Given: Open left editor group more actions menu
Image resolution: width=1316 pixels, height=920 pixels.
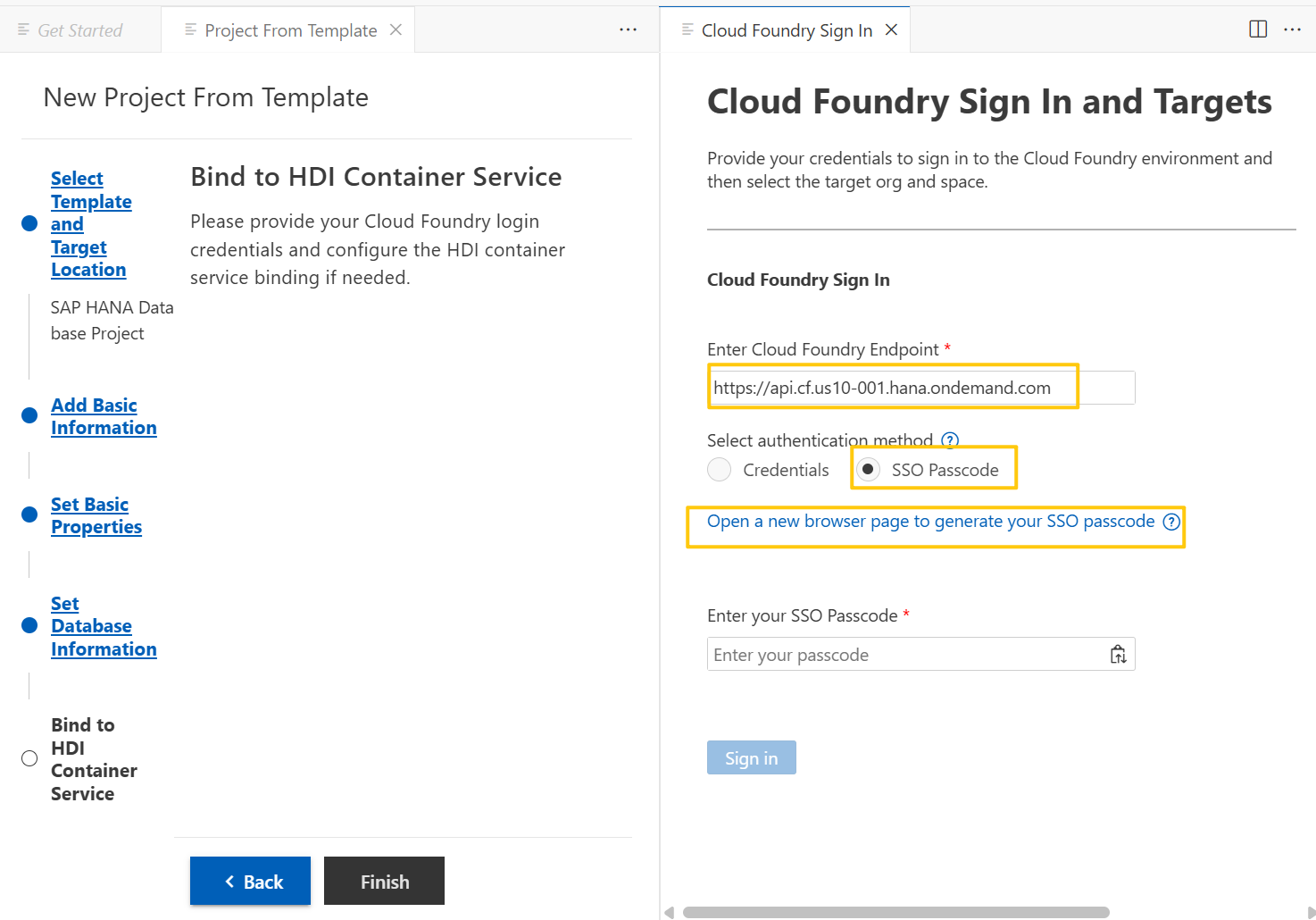Looking at the screenshot, I should [628, 29].
